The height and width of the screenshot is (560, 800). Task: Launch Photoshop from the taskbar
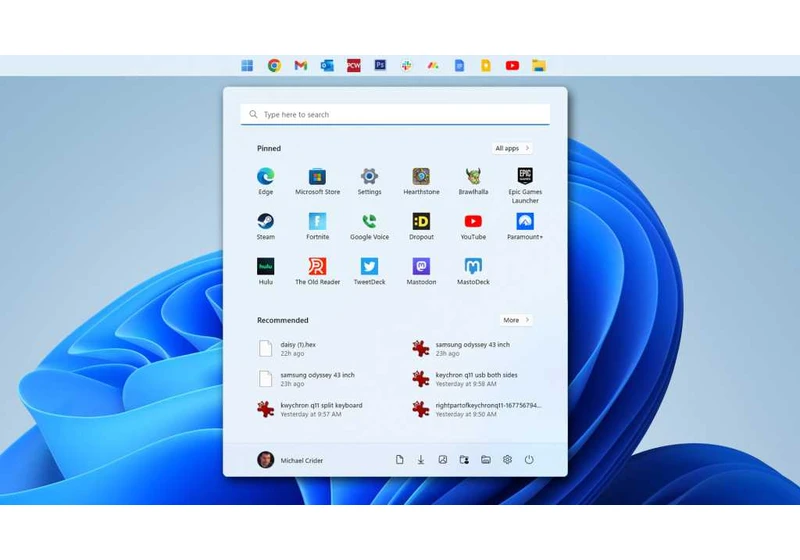point(380,65)
